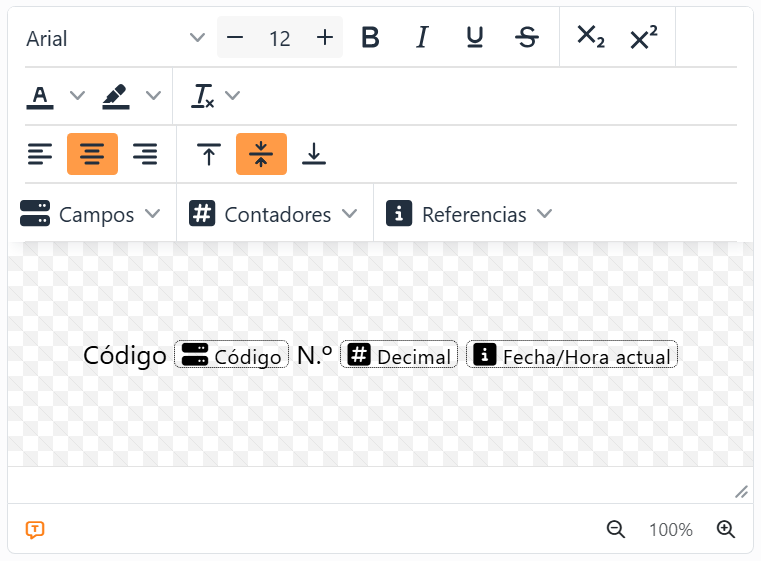
Task: Open the Campos menu
Action: coord(90,214)
